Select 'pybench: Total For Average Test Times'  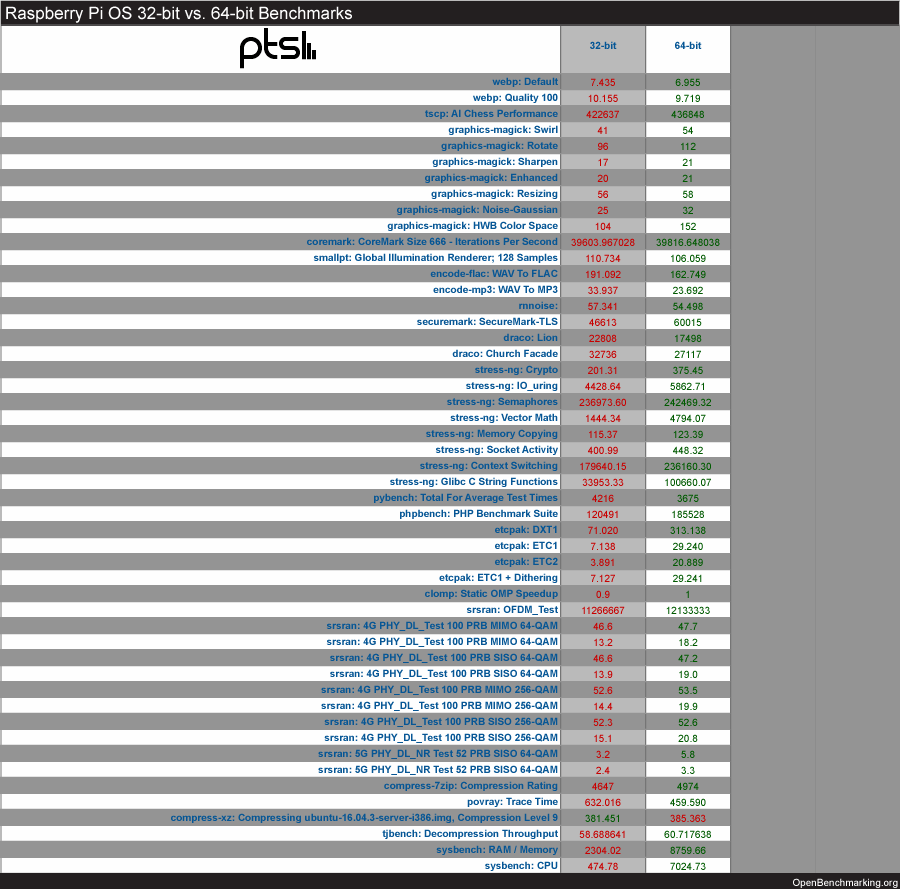click(x=465, y=498)
